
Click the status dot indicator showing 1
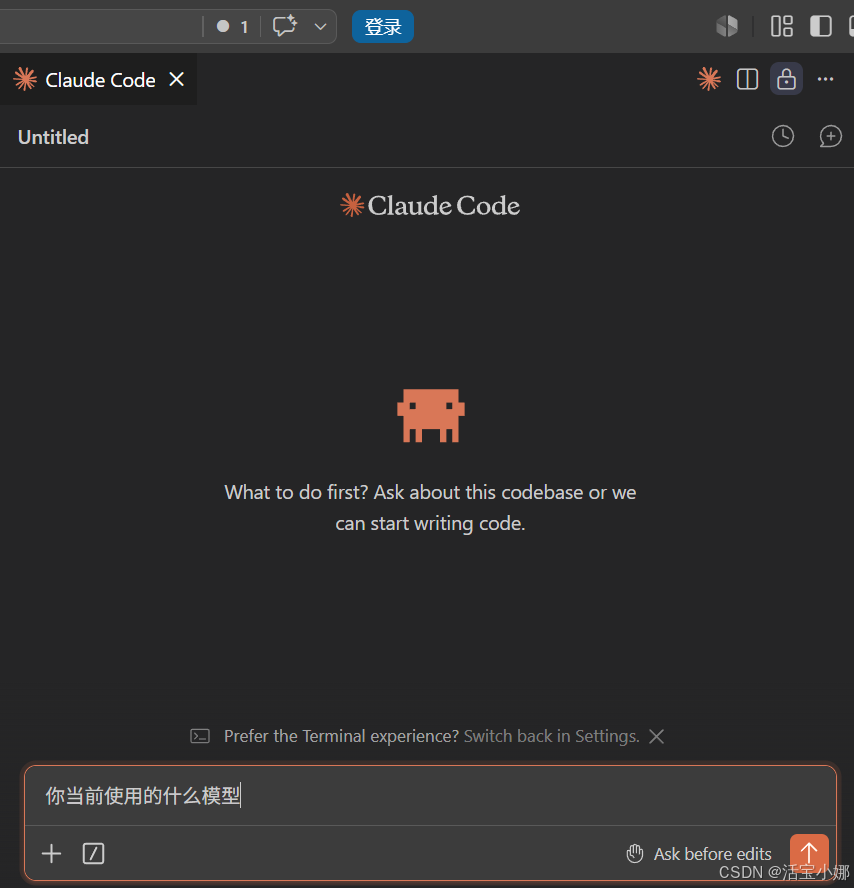tap(232, 27)
